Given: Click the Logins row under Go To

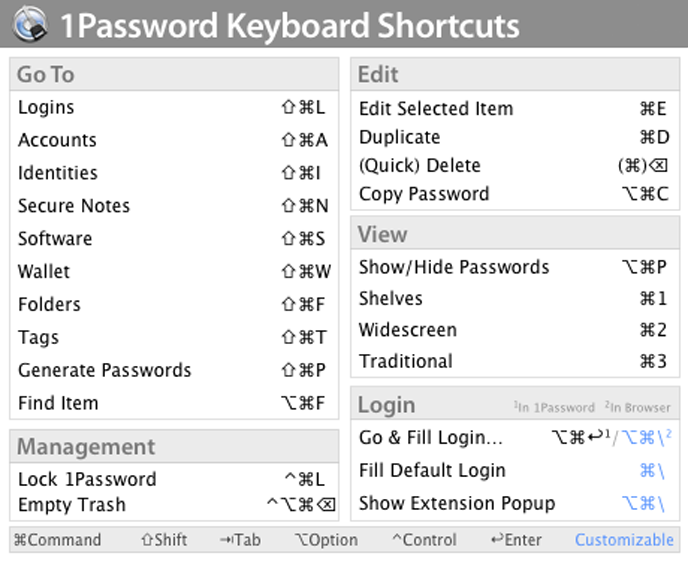Looking at the screenshot, I should 46,107.
